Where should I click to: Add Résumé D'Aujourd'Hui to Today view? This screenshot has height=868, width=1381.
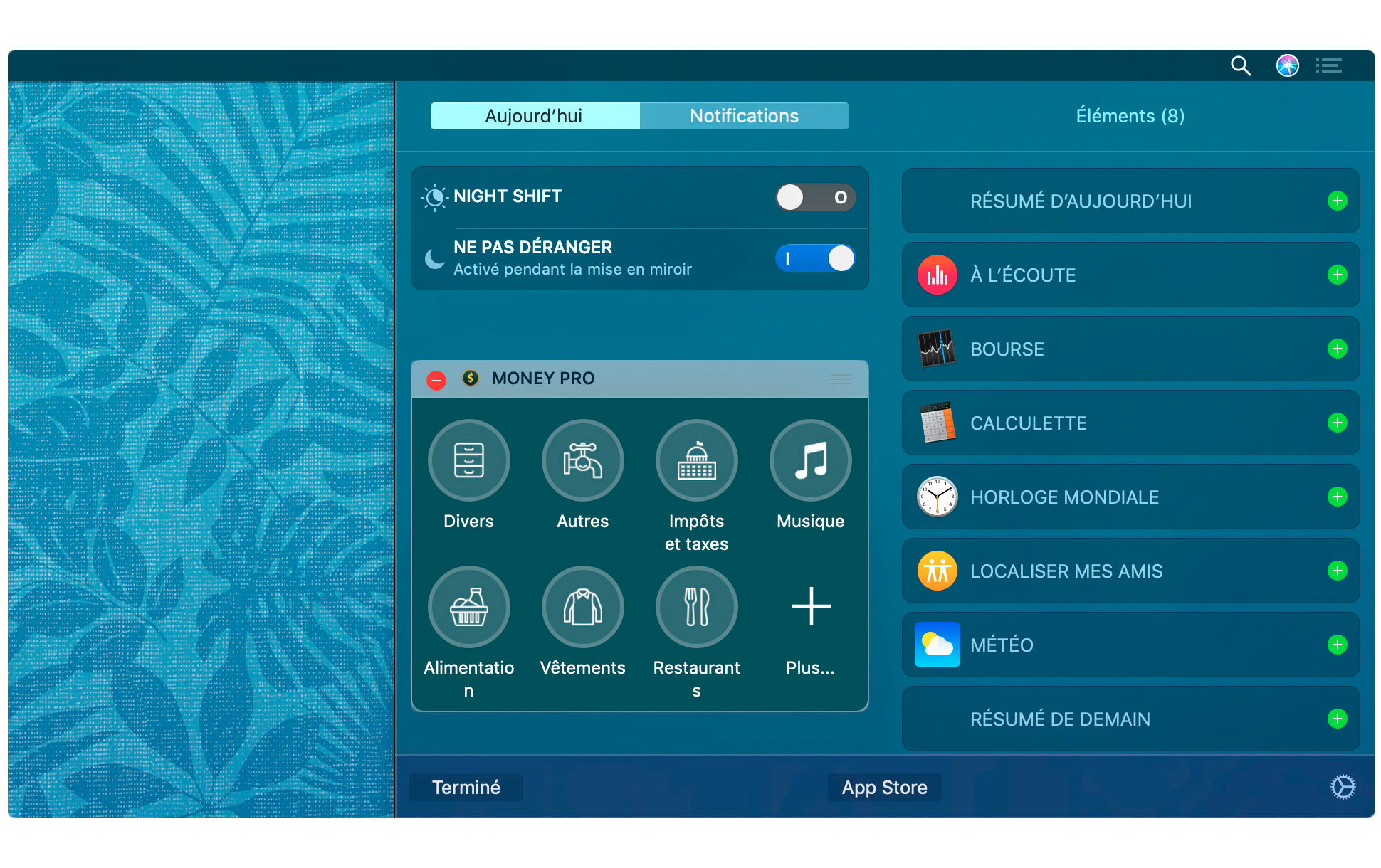point(1339,199)
